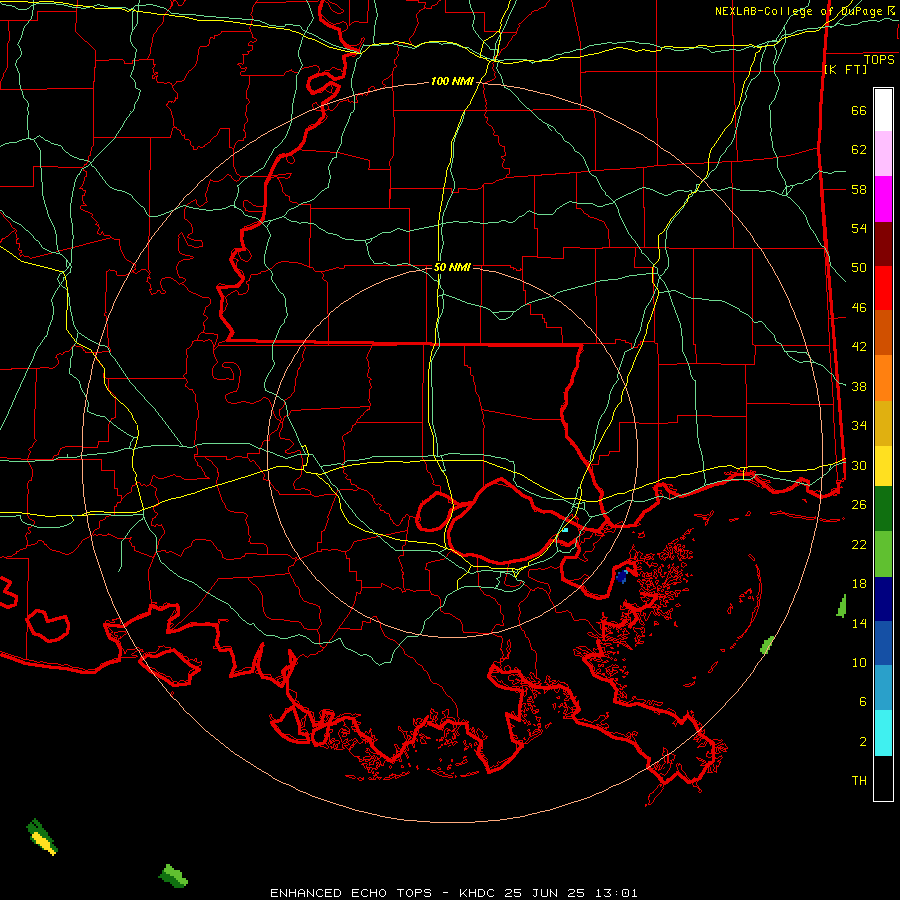Click the legend value '6'
The height and width of the screenshot is (900, 900).
point(863,702)
